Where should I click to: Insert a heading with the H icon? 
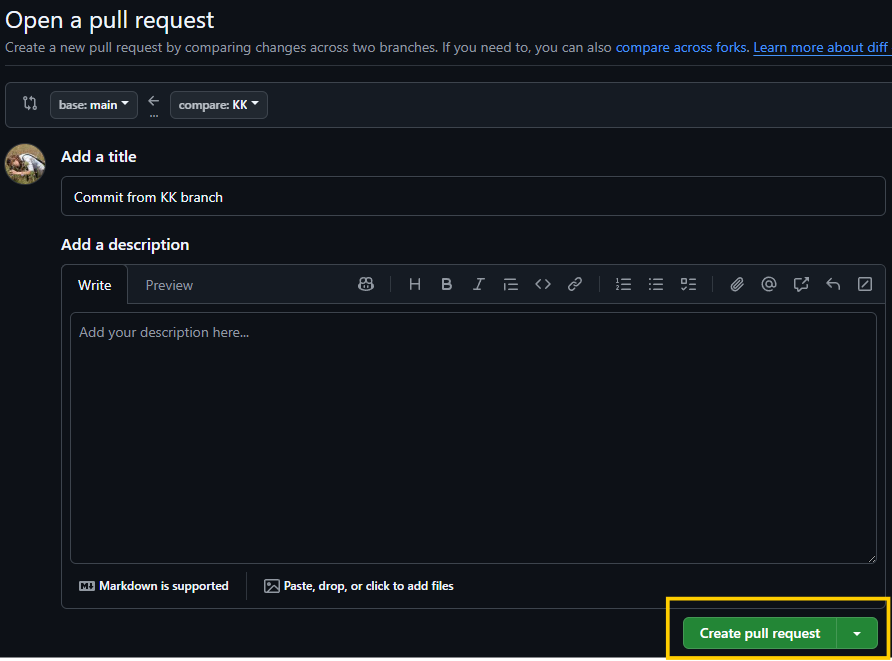click(x=415, y=285)
